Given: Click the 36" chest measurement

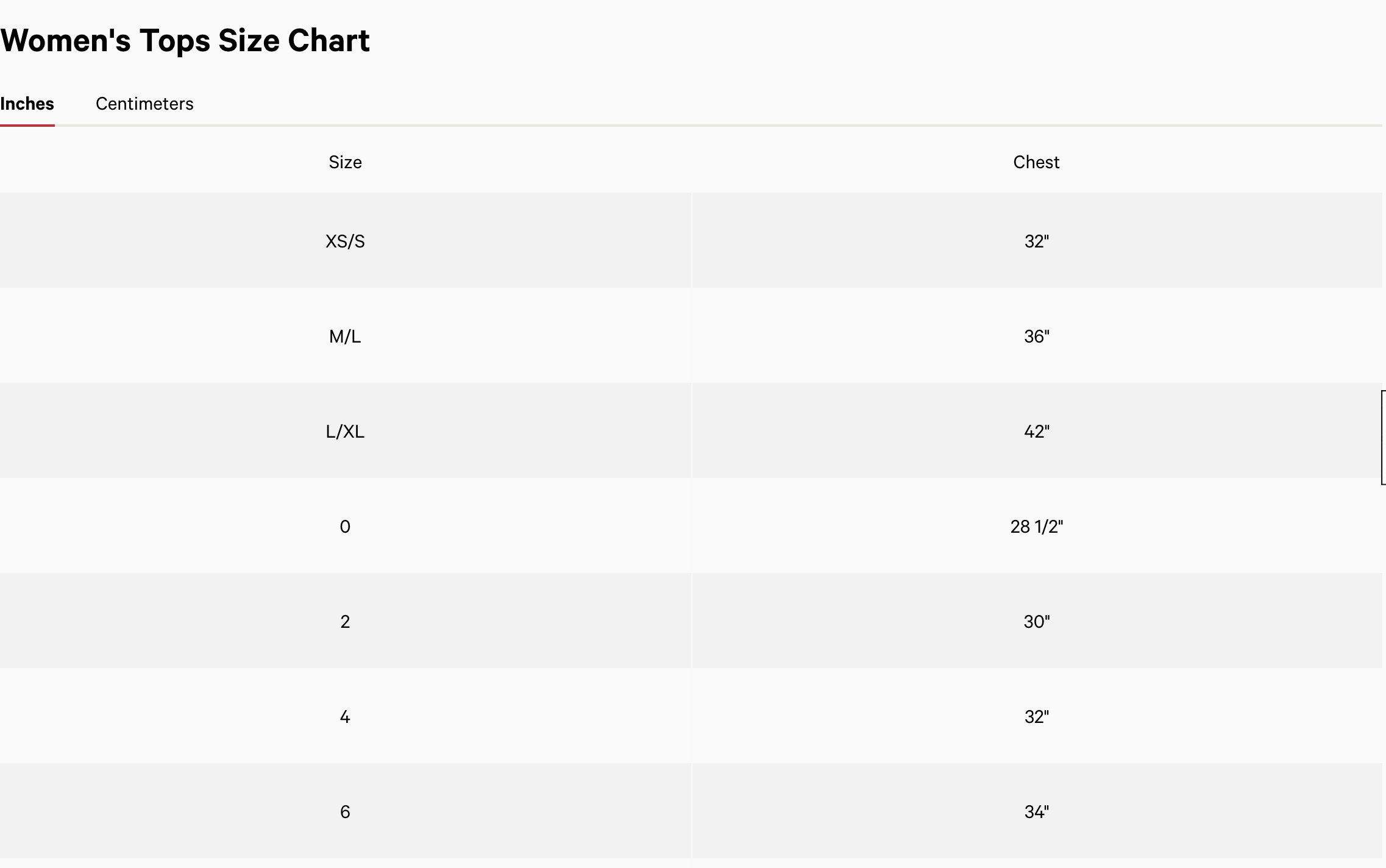Looking at the screenshot, I should pos(1037,336).
